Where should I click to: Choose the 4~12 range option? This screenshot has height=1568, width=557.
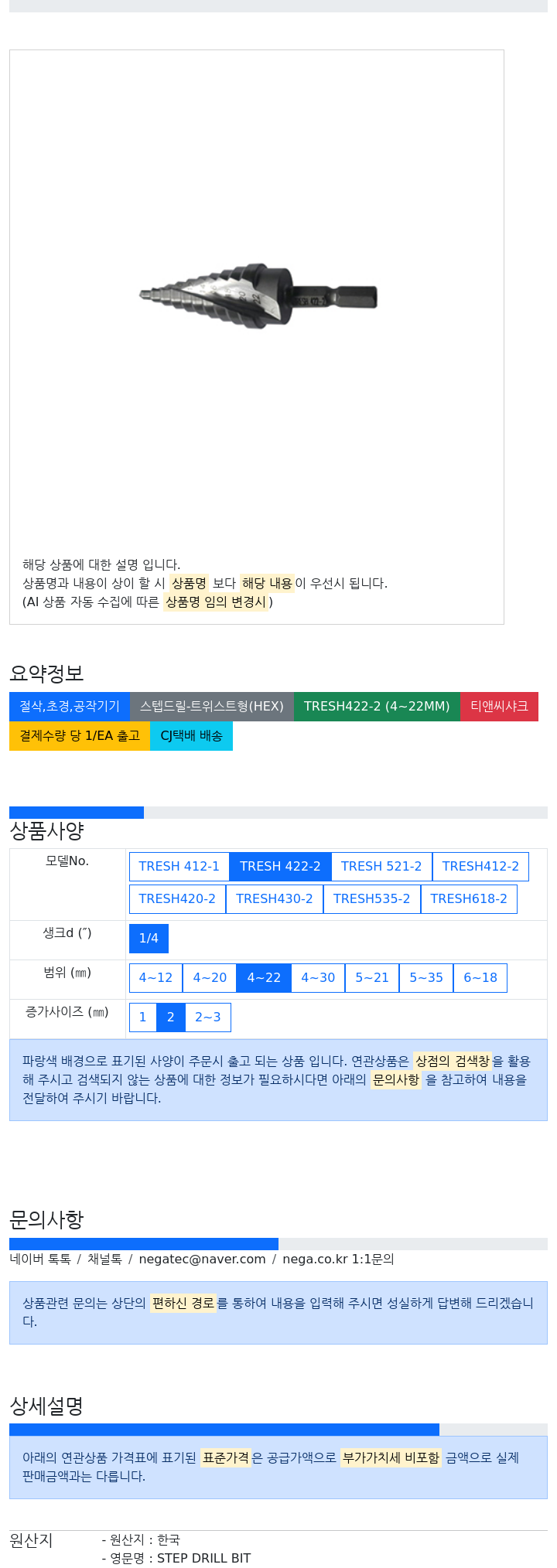pyautogui.click(x=155, y=978)
